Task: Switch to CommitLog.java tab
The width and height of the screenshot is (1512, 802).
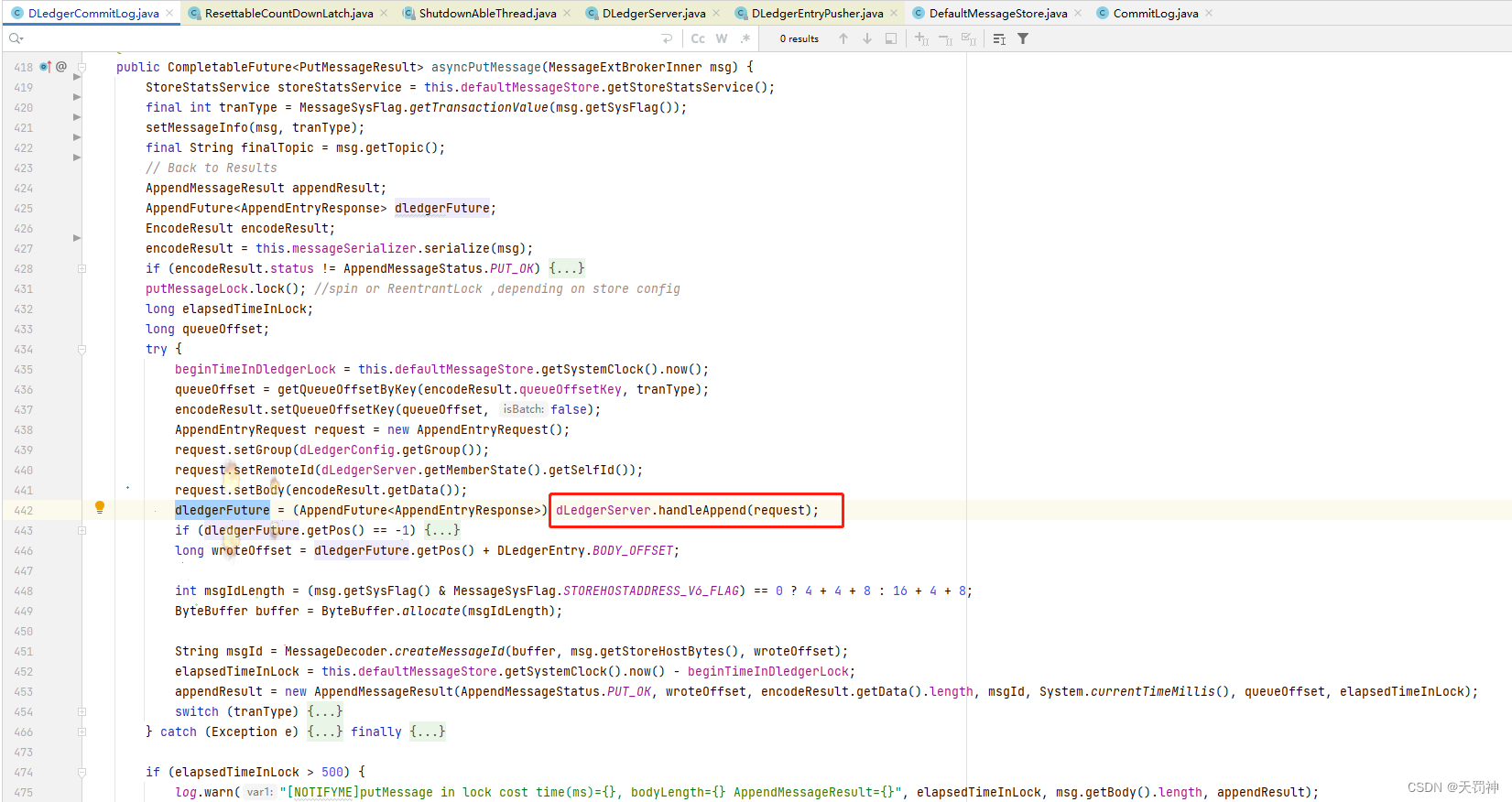Action: 1156,13
